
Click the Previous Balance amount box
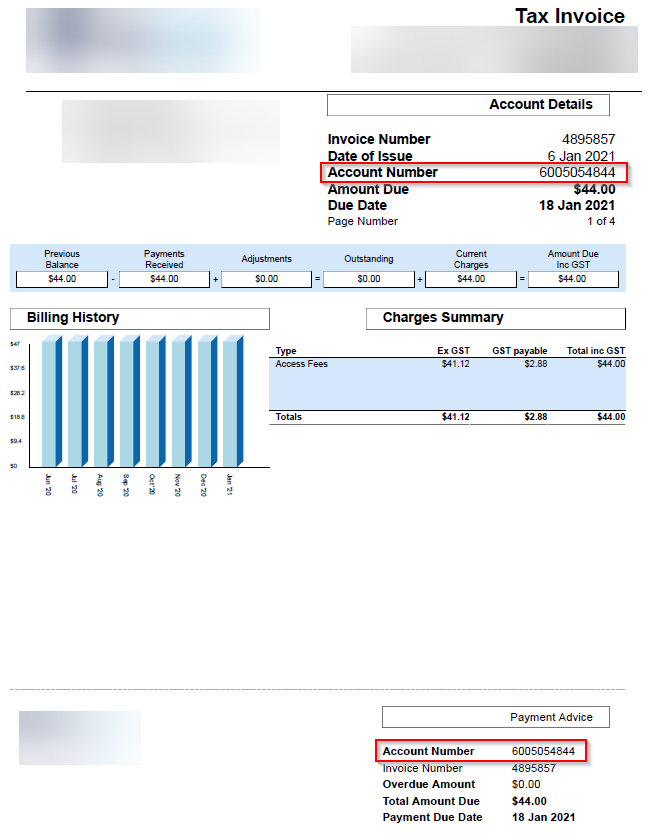coord(62,279)
